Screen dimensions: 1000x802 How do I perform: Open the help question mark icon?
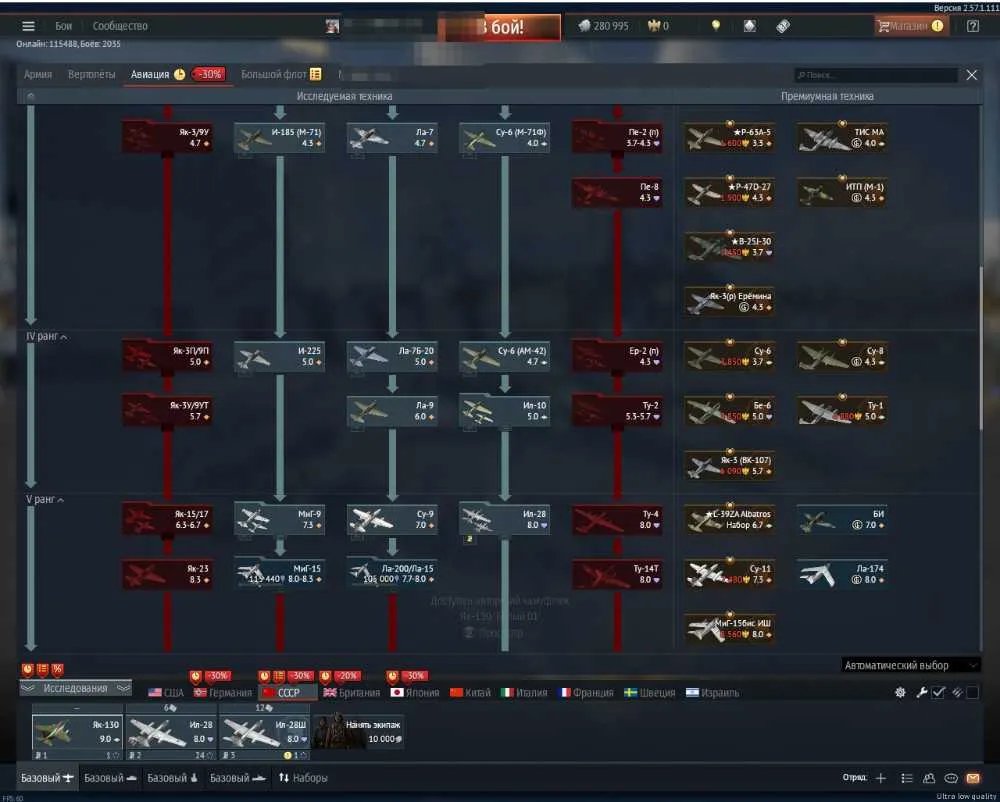click(973, 26)
